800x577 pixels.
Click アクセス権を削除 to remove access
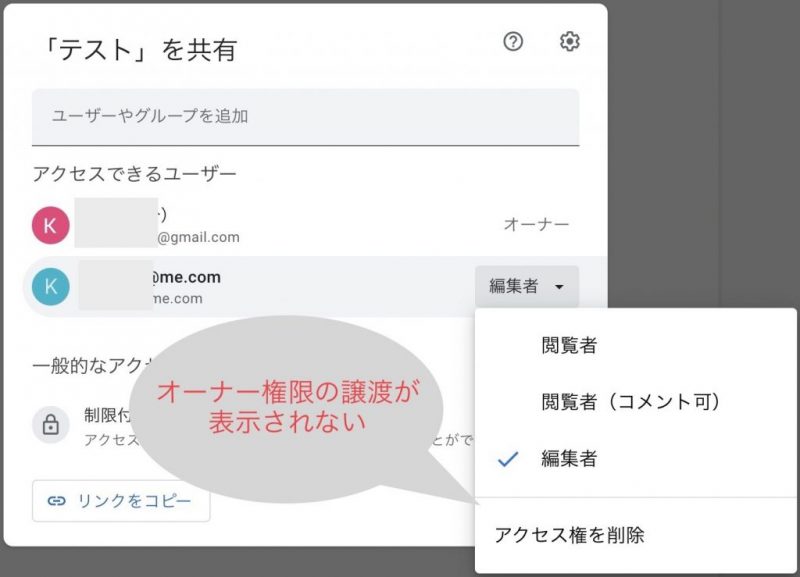(x=569, y=535)
